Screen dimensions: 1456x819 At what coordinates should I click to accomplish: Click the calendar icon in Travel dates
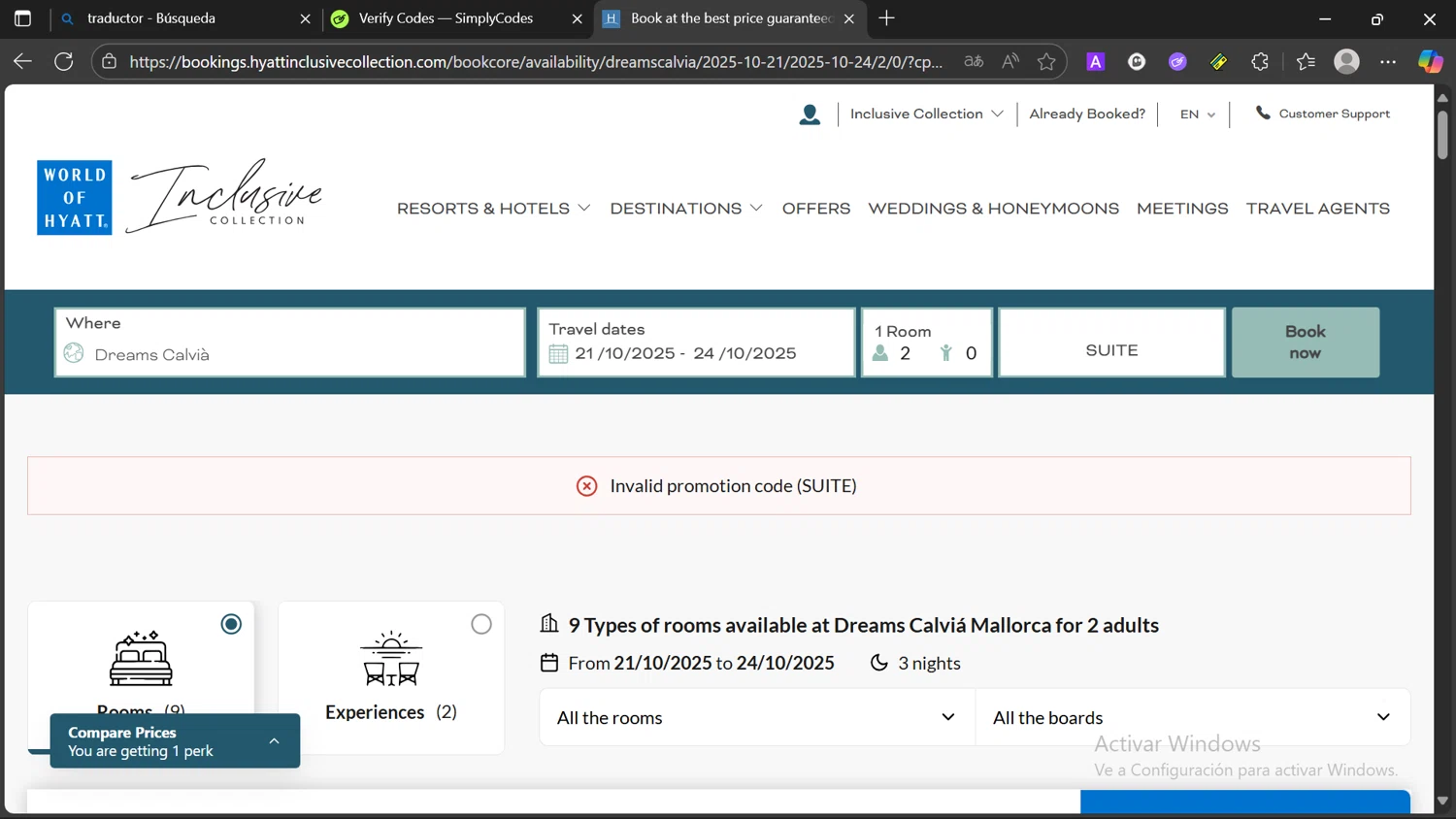[x=558, y=354]
